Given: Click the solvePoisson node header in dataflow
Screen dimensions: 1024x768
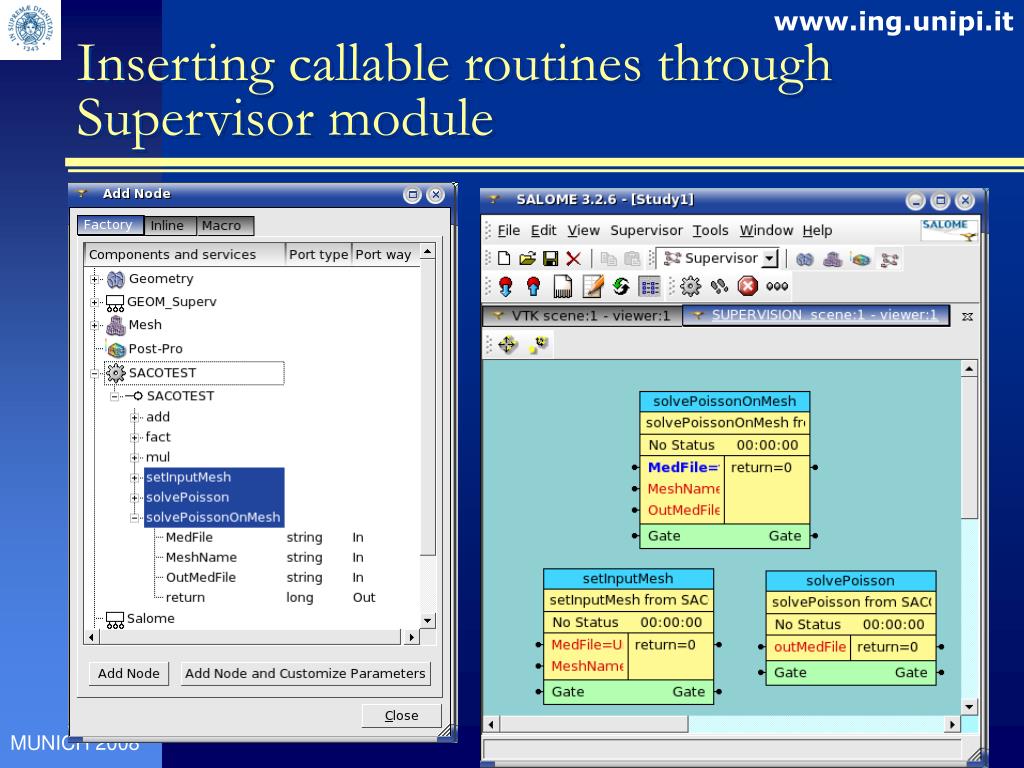Looking at the screenshot, I should pyautogui.click(x=850, y=581).
